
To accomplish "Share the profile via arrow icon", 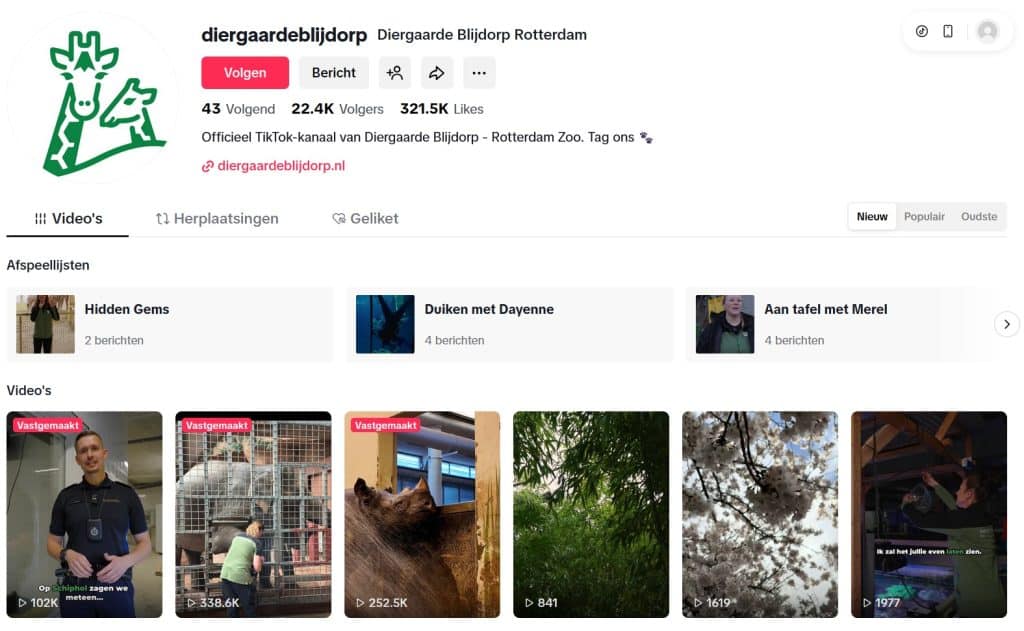I will coord(437,73).
